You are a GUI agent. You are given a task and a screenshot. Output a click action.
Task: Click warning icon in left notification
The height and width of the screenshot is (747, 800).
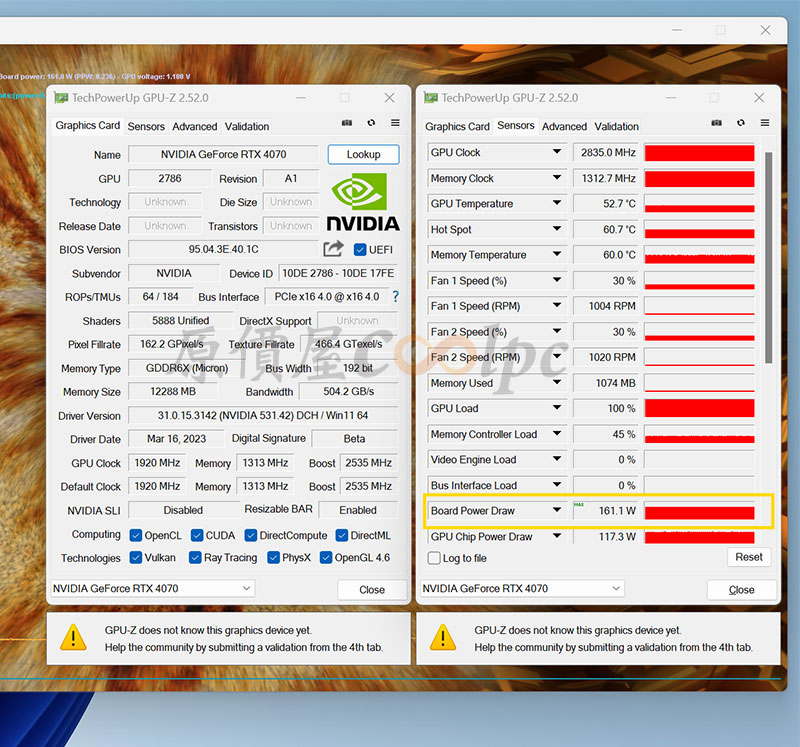pyautogui.click(x=73, y=637)
